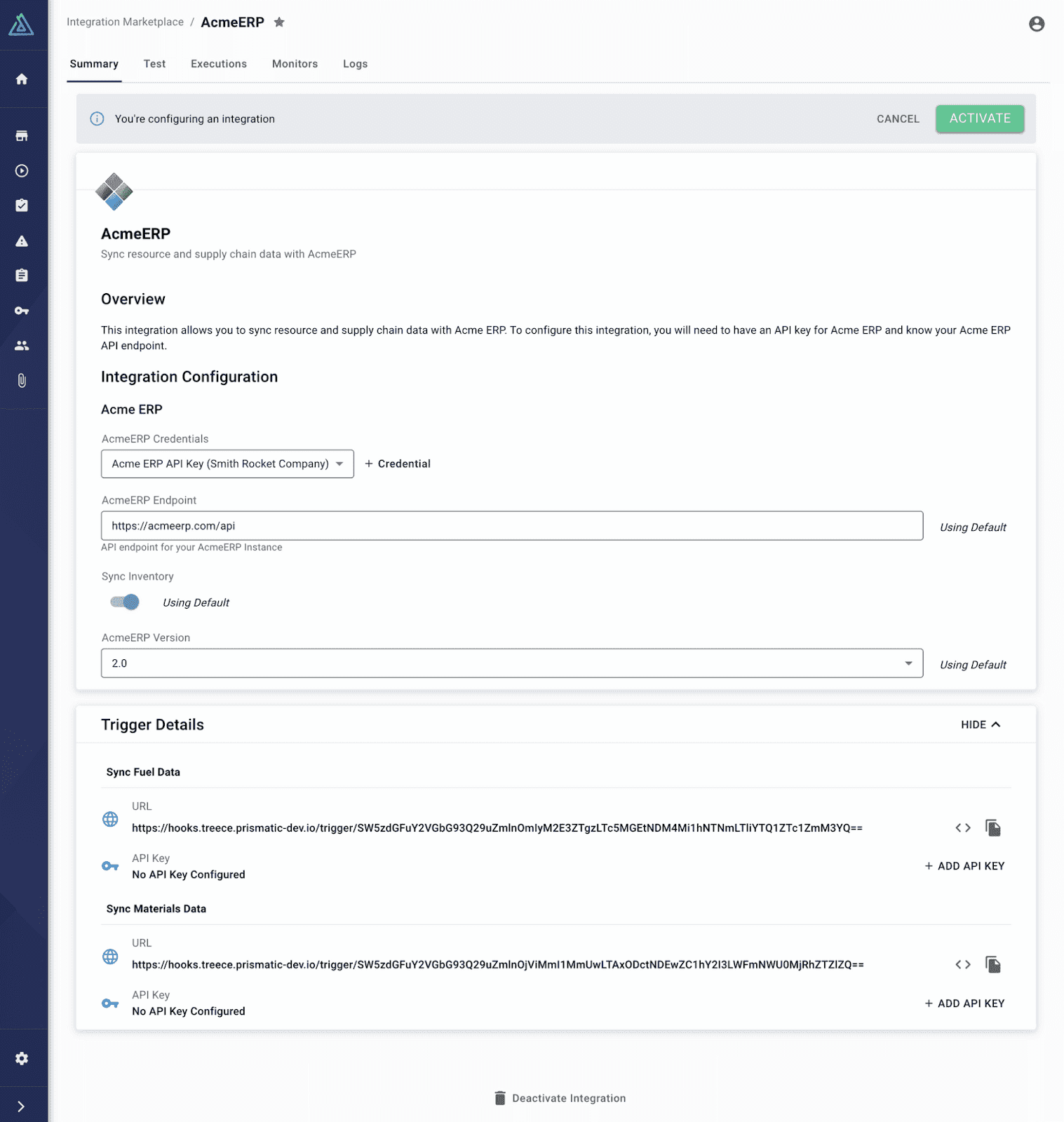Open the AcmeERP Credentials dropdown
The height and width of the screenshot is (1122, 1064).
pyautogui.click(x=227, y=464)
